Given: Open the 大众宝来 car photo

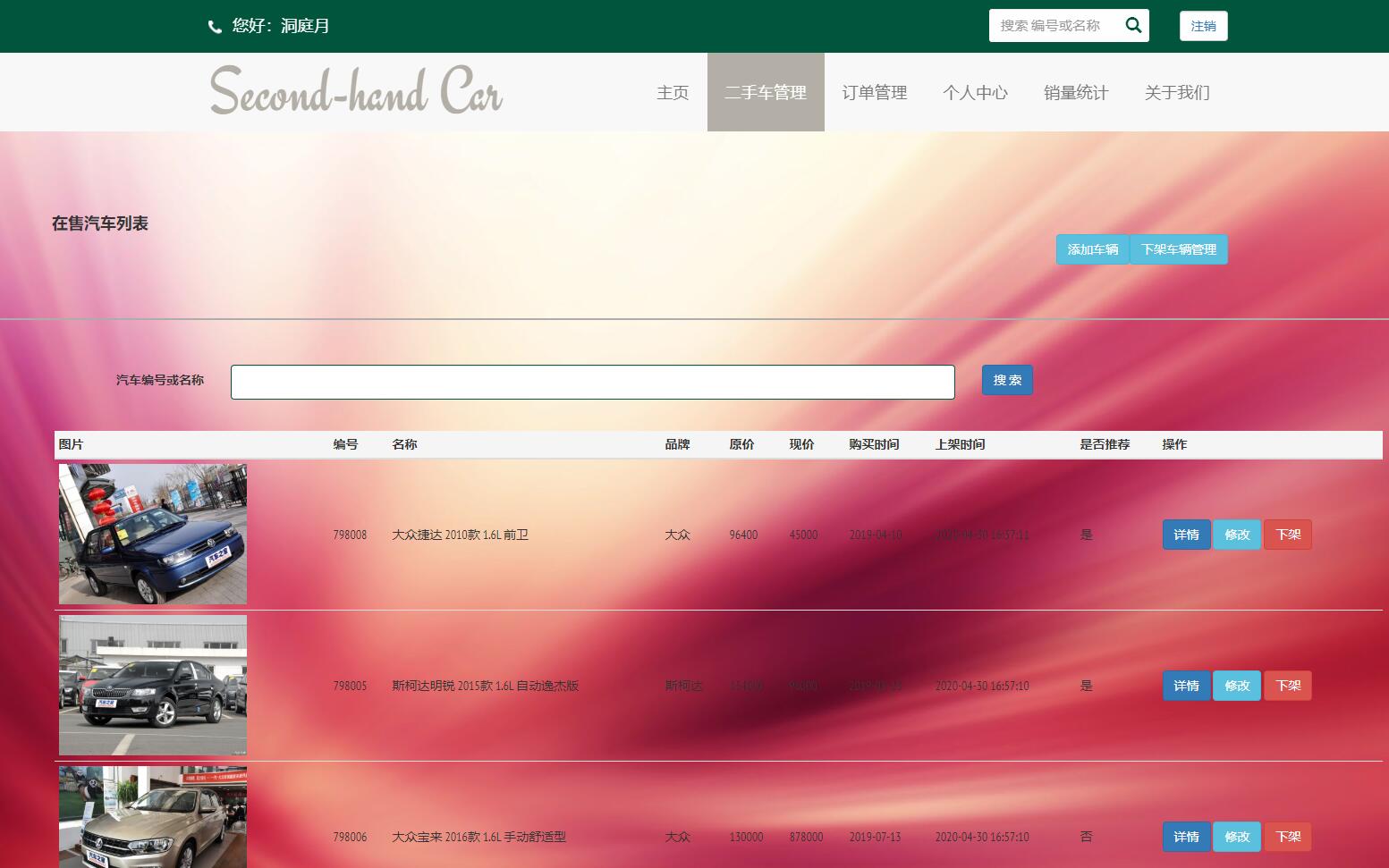Looking at the screenshot, I should 153,817.
